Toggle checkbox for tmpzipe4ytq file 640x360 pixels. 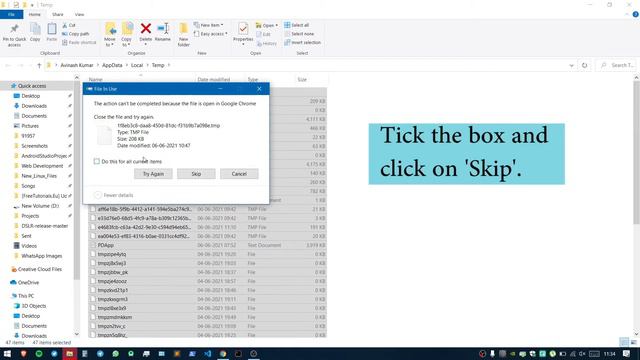click(x=93, y=254)
